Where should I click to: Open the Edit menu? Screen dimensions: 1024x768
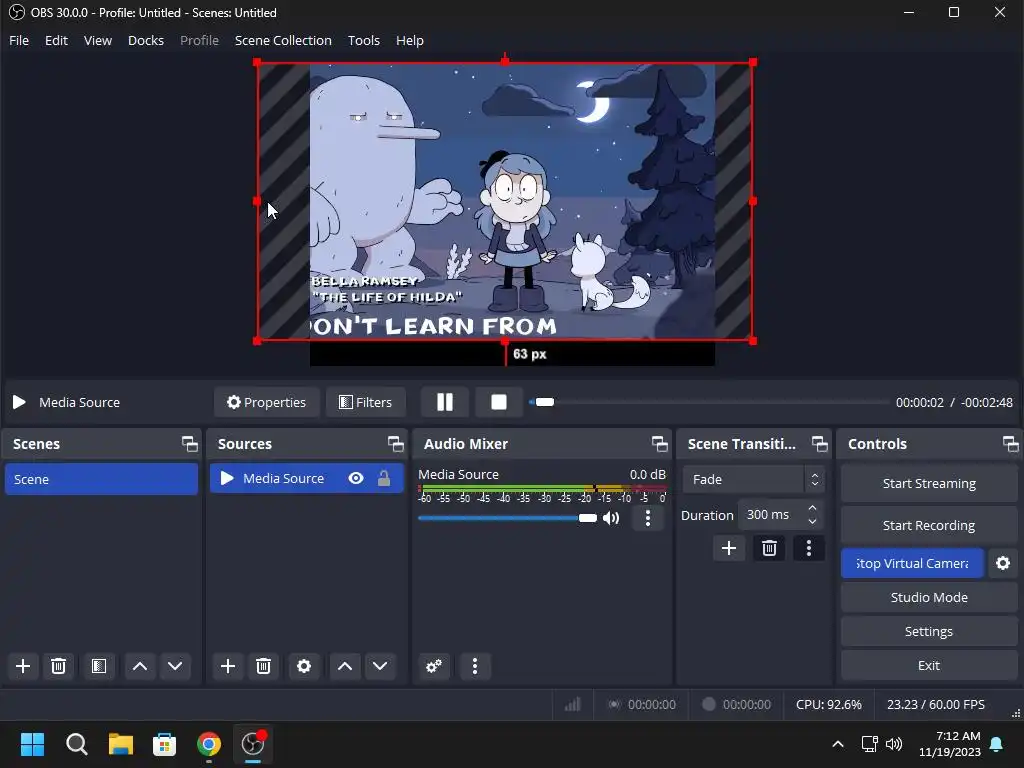tap(56, 40)
